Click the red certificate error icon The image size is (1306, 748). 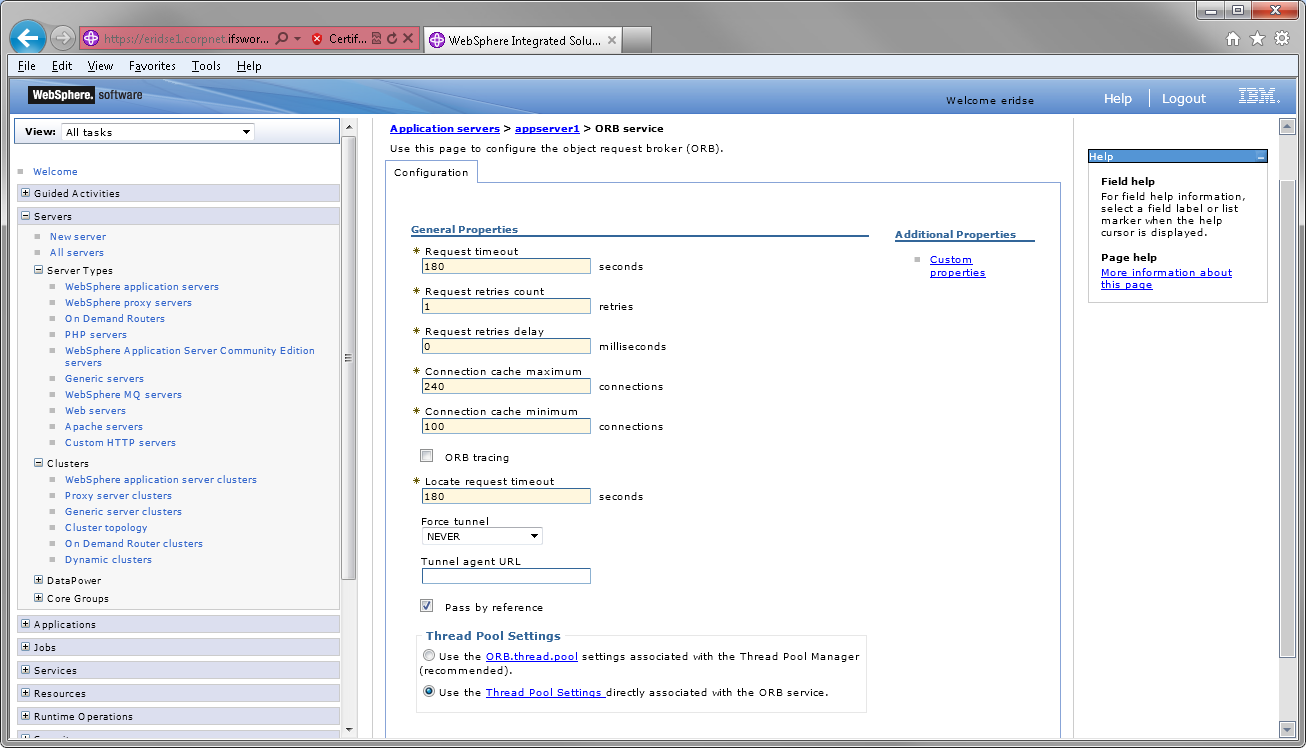pos(317,39)
